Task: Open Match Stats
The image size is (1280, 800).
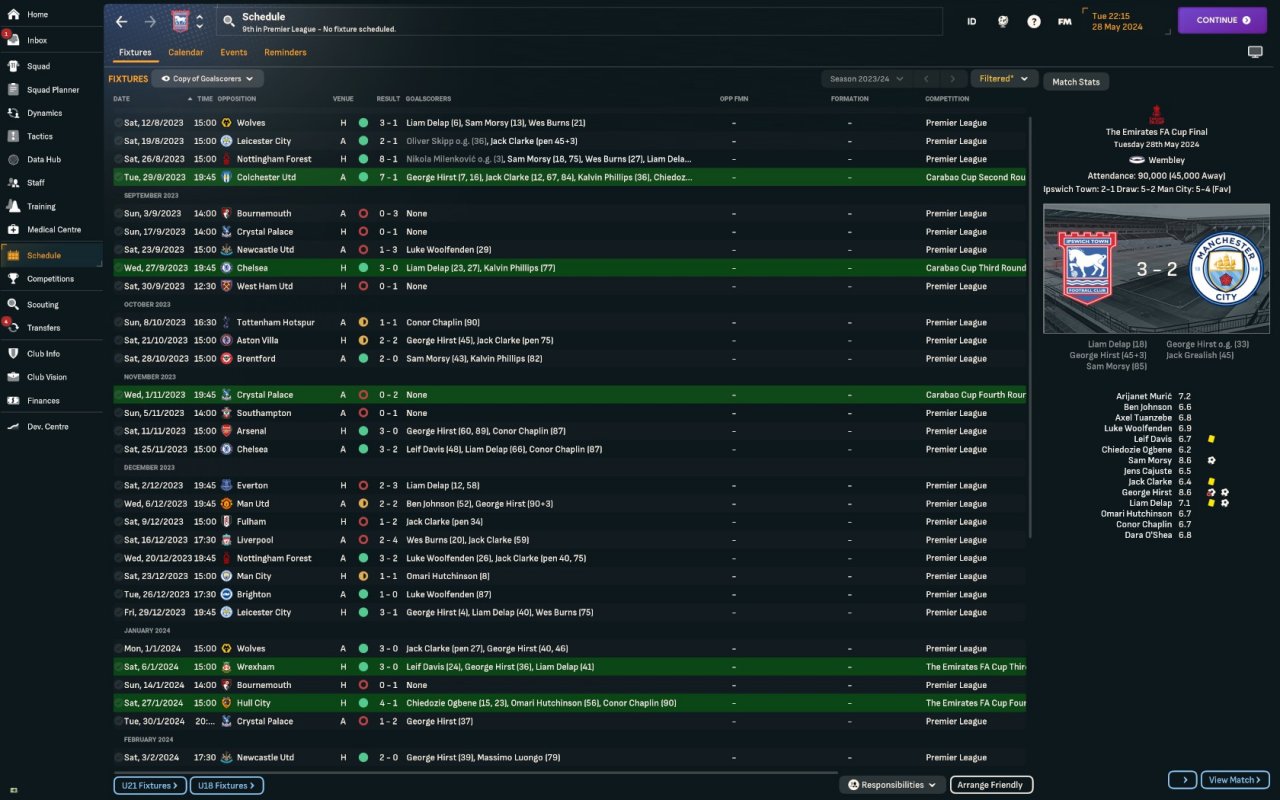Action: [1076, 82]
